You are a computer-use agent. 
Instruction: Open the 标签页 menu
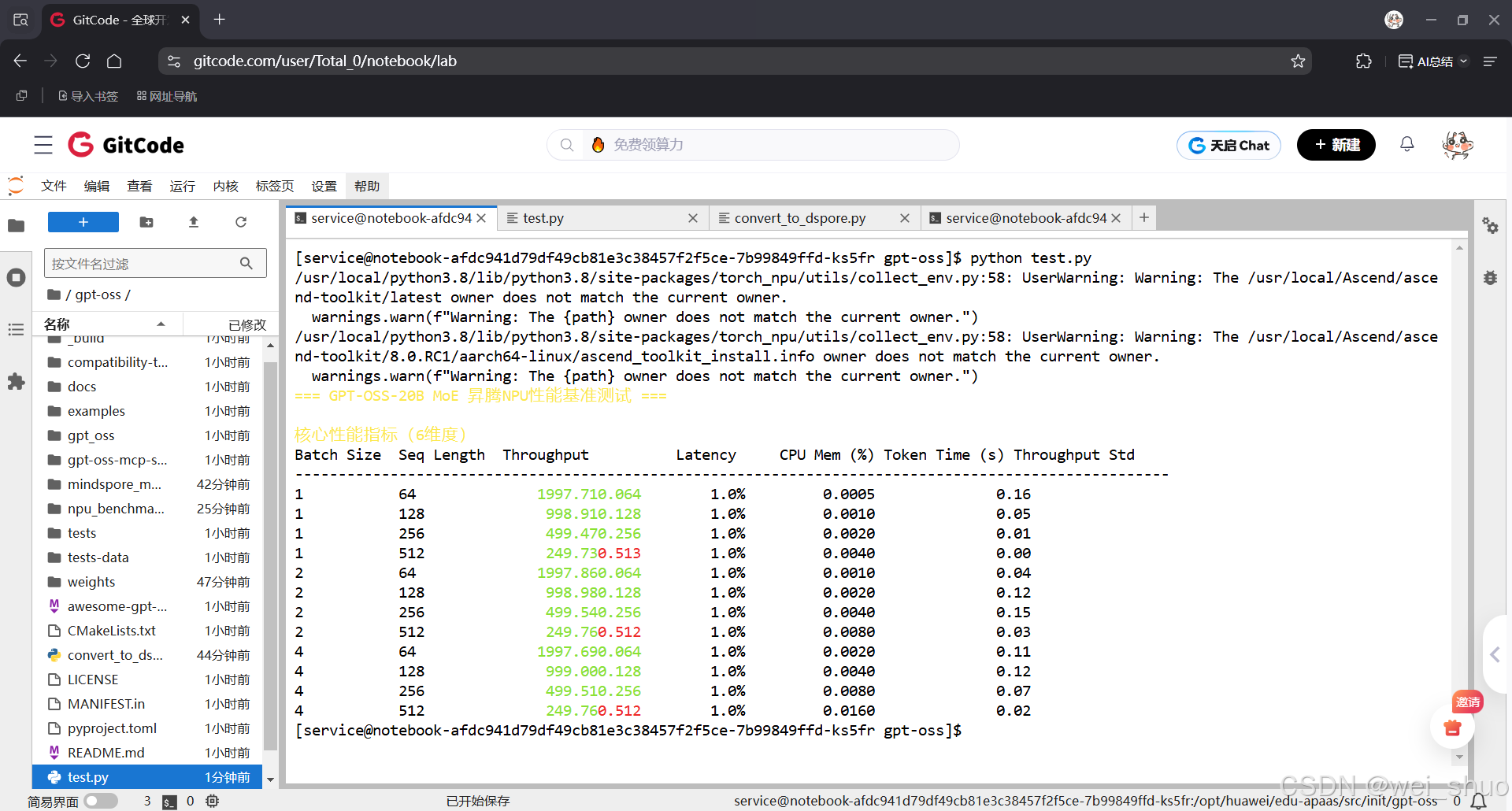(x=275, y=186)
